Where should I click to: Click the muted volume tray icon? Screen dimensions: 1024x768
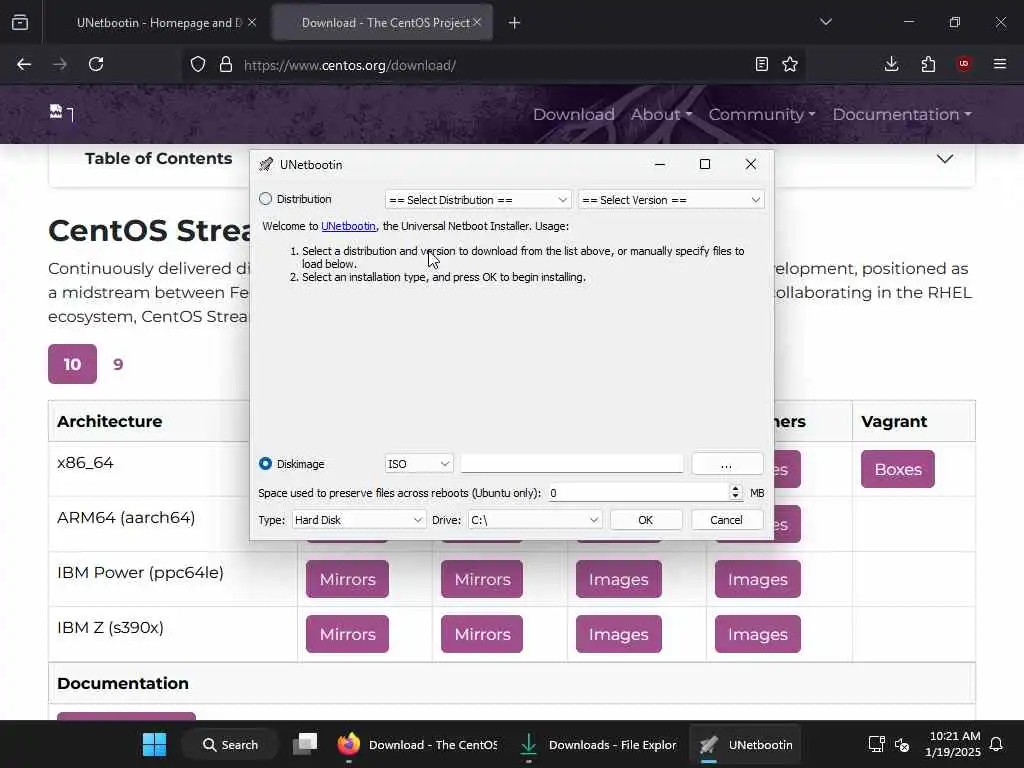[x=902, y=744]
